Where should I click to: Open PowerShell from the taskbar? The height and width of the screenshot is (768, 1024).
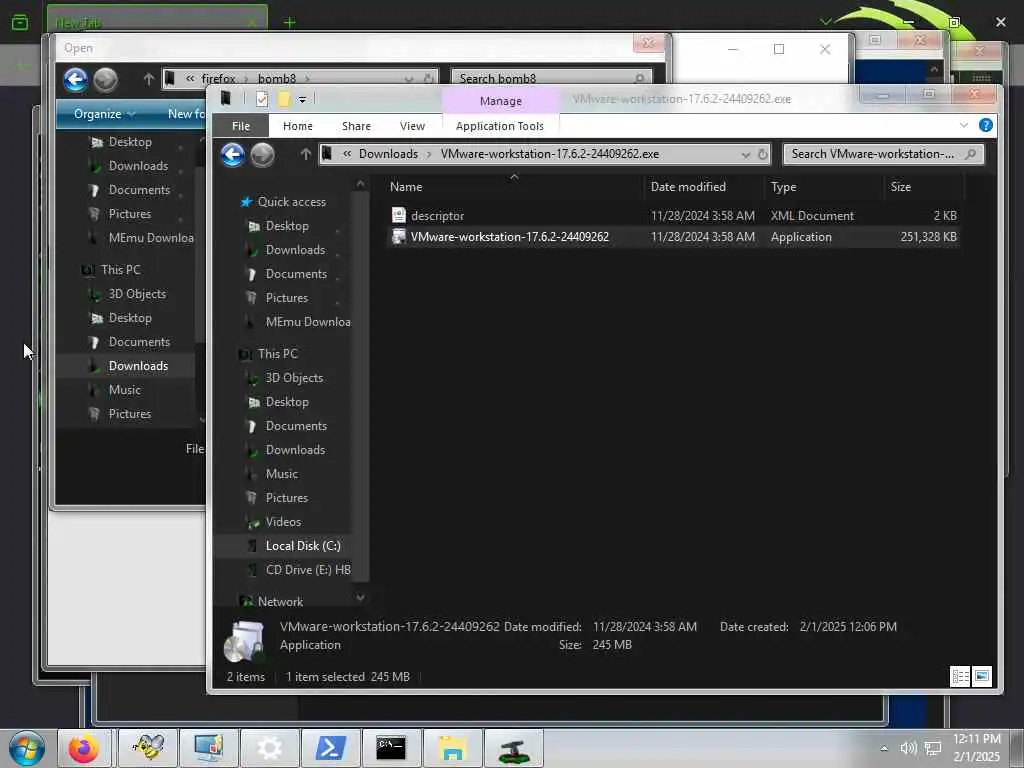click(x=330, y=748)
